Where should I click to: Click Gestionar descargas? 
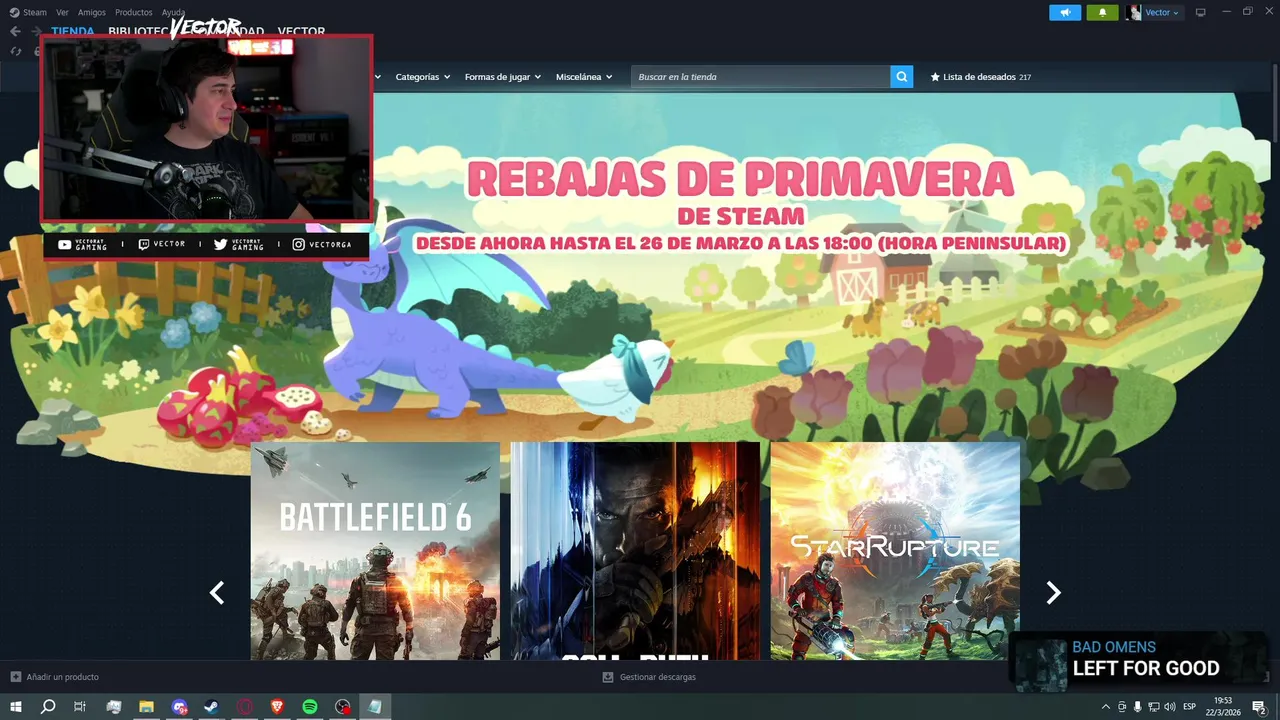pos(657,677)
